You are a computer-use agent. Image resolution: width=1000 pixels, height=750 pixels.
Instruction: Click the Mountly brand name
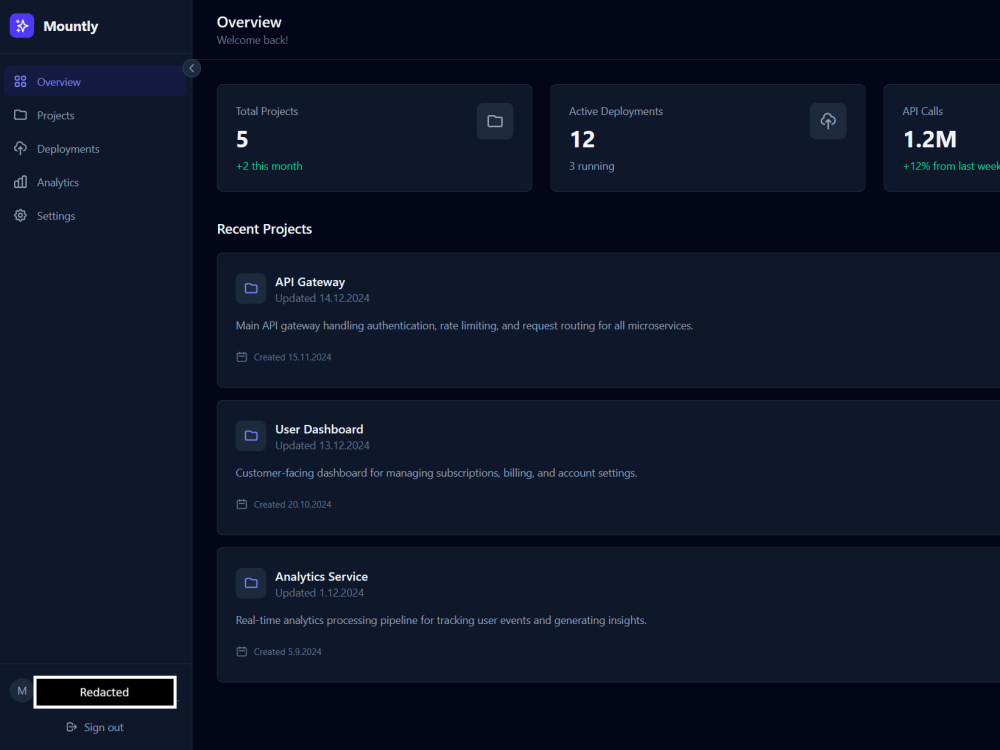tap(71, 26)
